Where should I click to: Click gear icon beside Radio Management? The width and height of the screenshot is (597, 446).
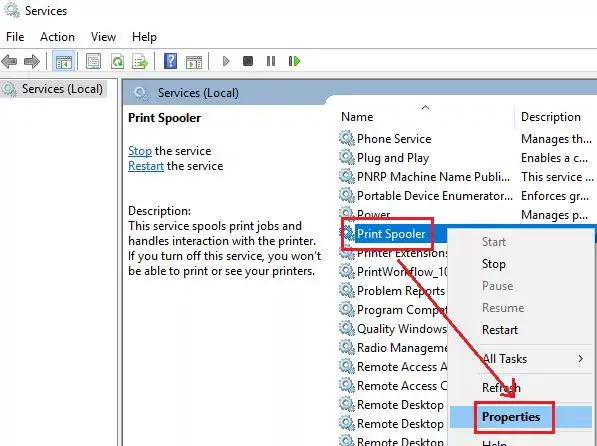[346, 347]
